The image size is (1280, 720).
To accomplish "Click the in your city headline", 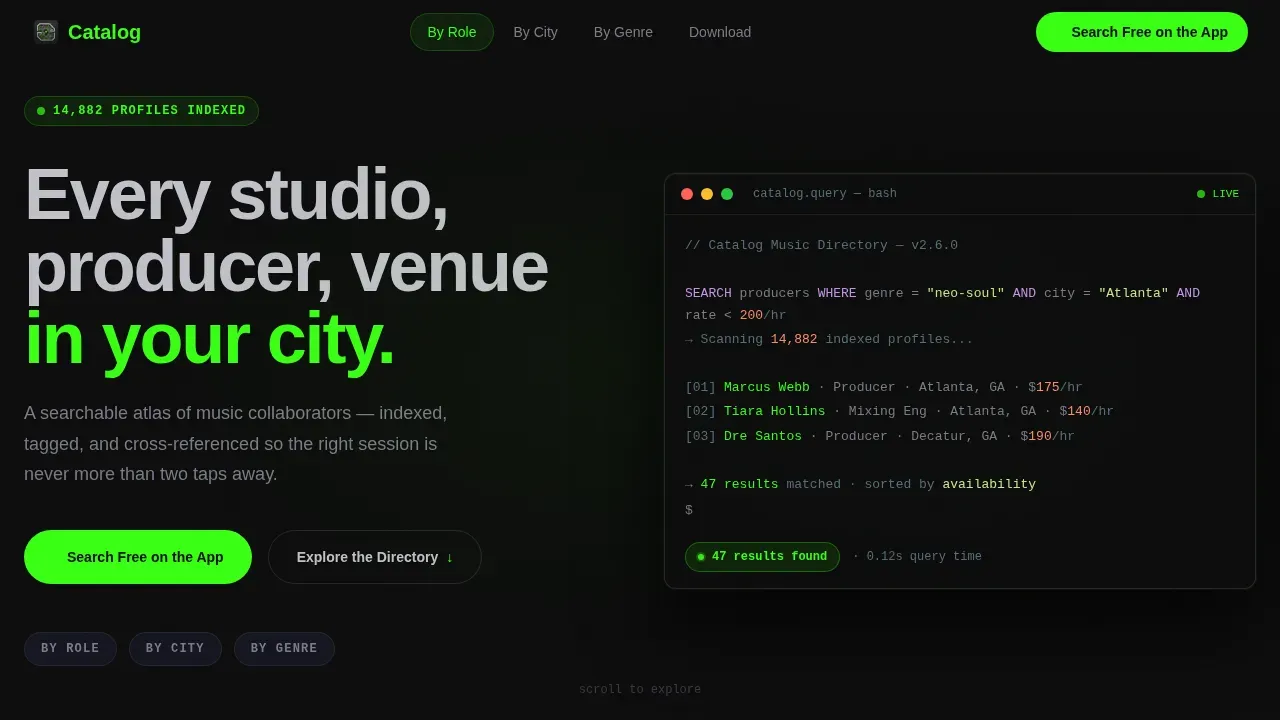I will pyautogui.click(x=209, y=339).
